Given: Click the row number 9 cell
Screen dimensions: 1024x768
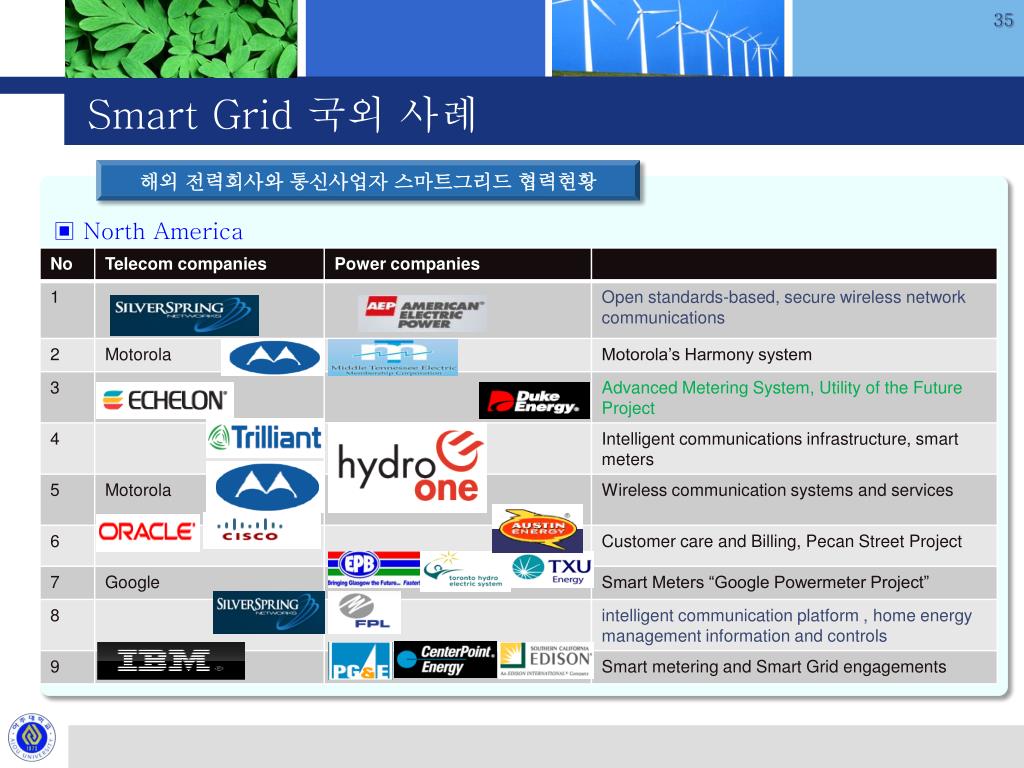Looking at the screenshot, I should [67, 667].
